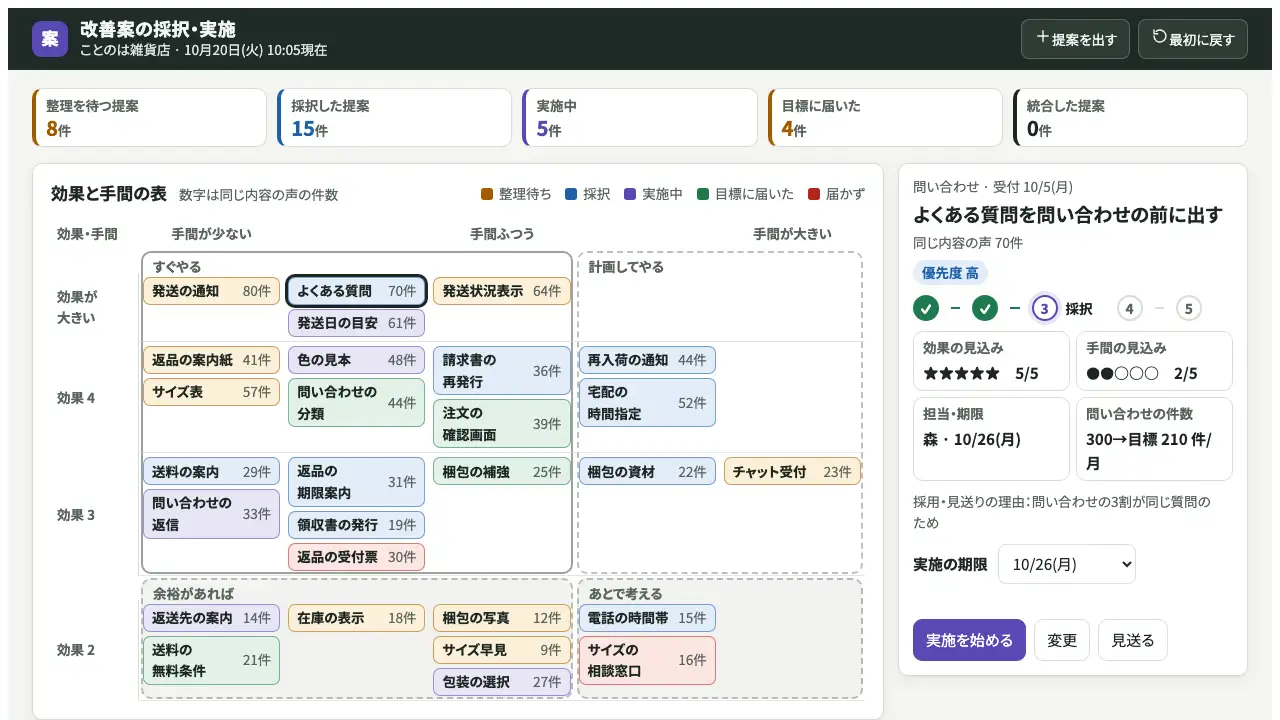Open the 整理を待つ提案 summary card
This screenshot has height=720, width=1280.
click(149, 117)
